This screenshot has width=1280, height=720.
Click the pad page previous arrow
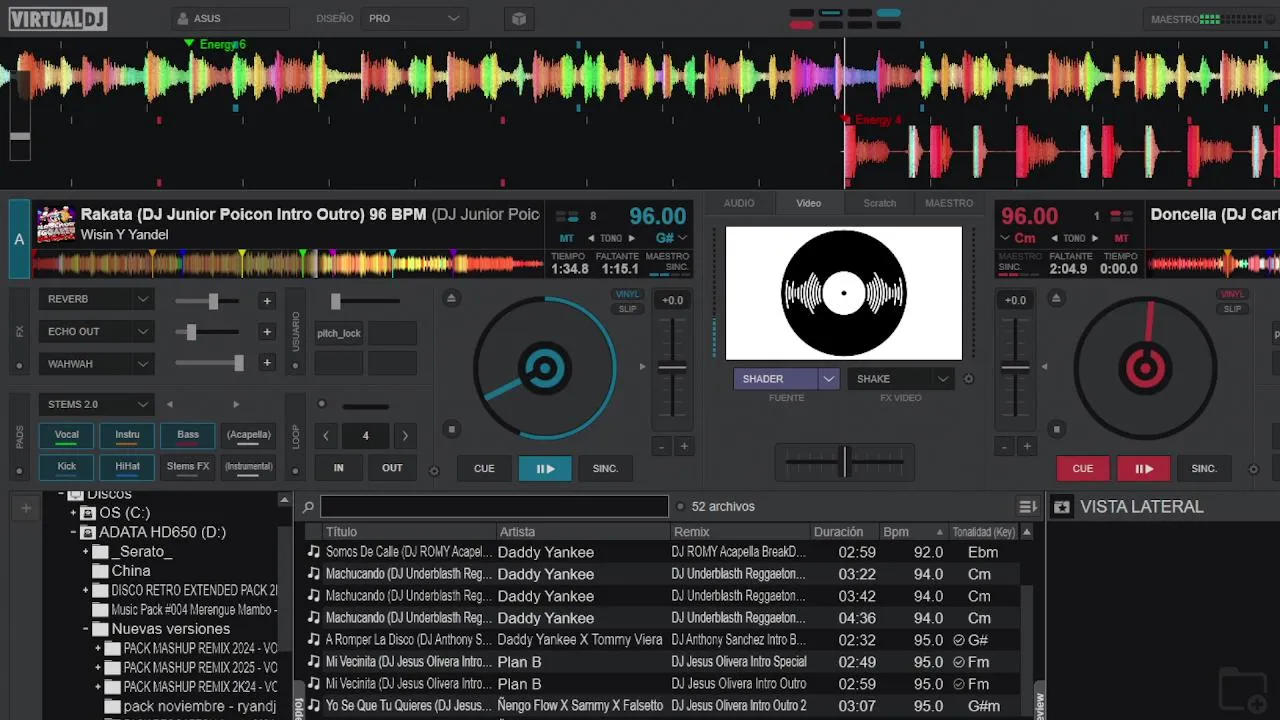(x=169, y=404)
